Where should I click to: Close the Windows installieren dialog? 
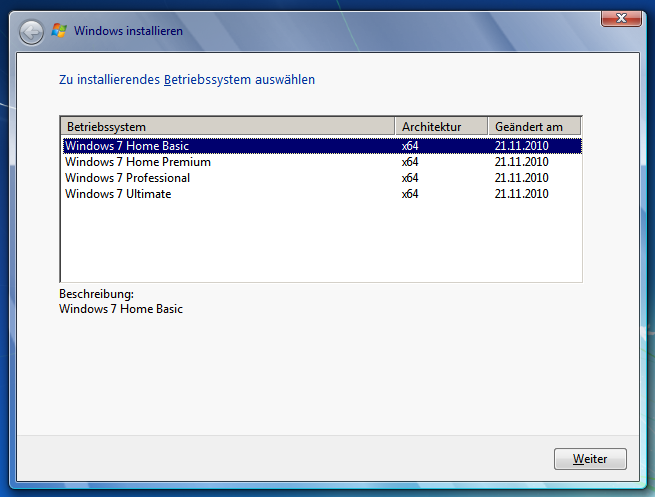[x=621, y=18]
